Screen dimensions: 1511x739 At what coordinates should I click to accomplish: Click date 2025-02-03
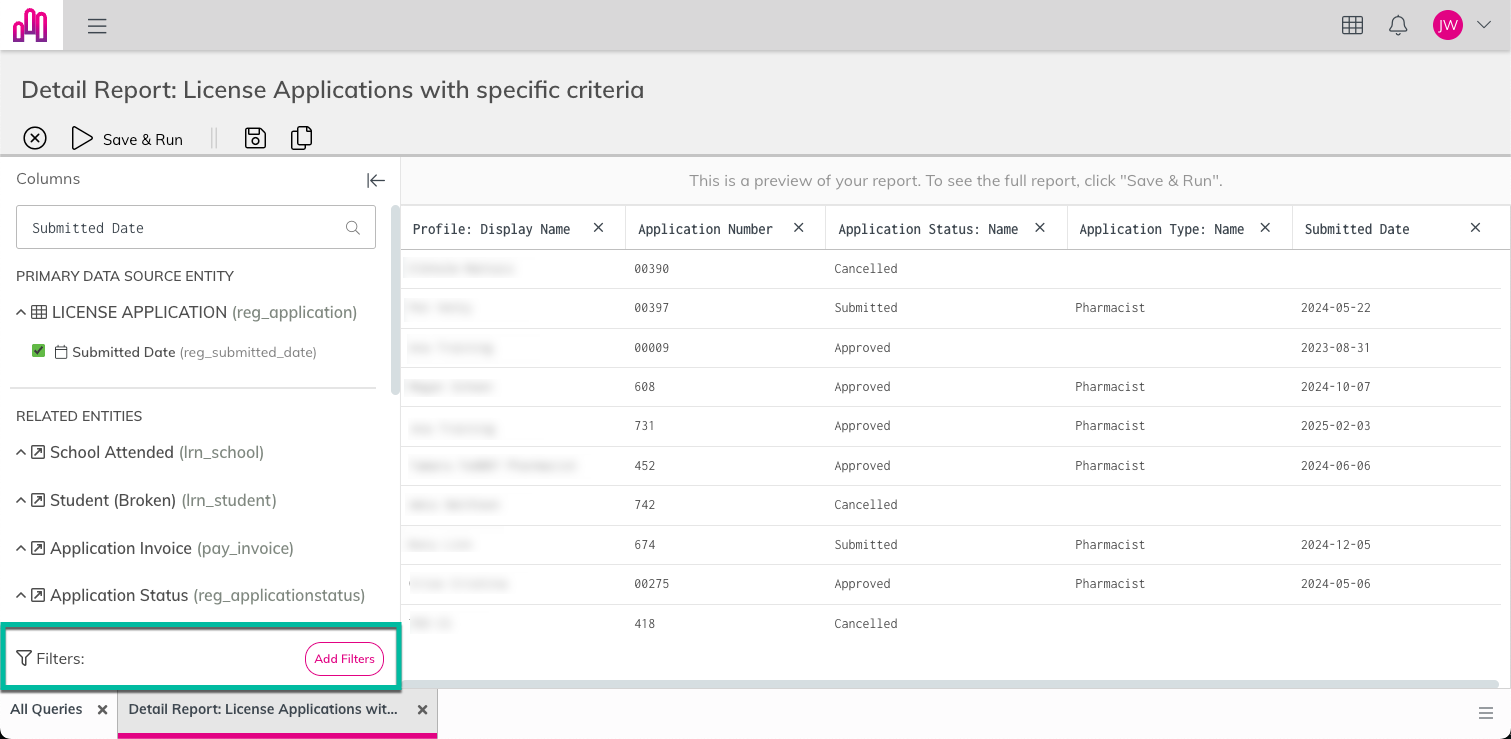(1335, 426)
